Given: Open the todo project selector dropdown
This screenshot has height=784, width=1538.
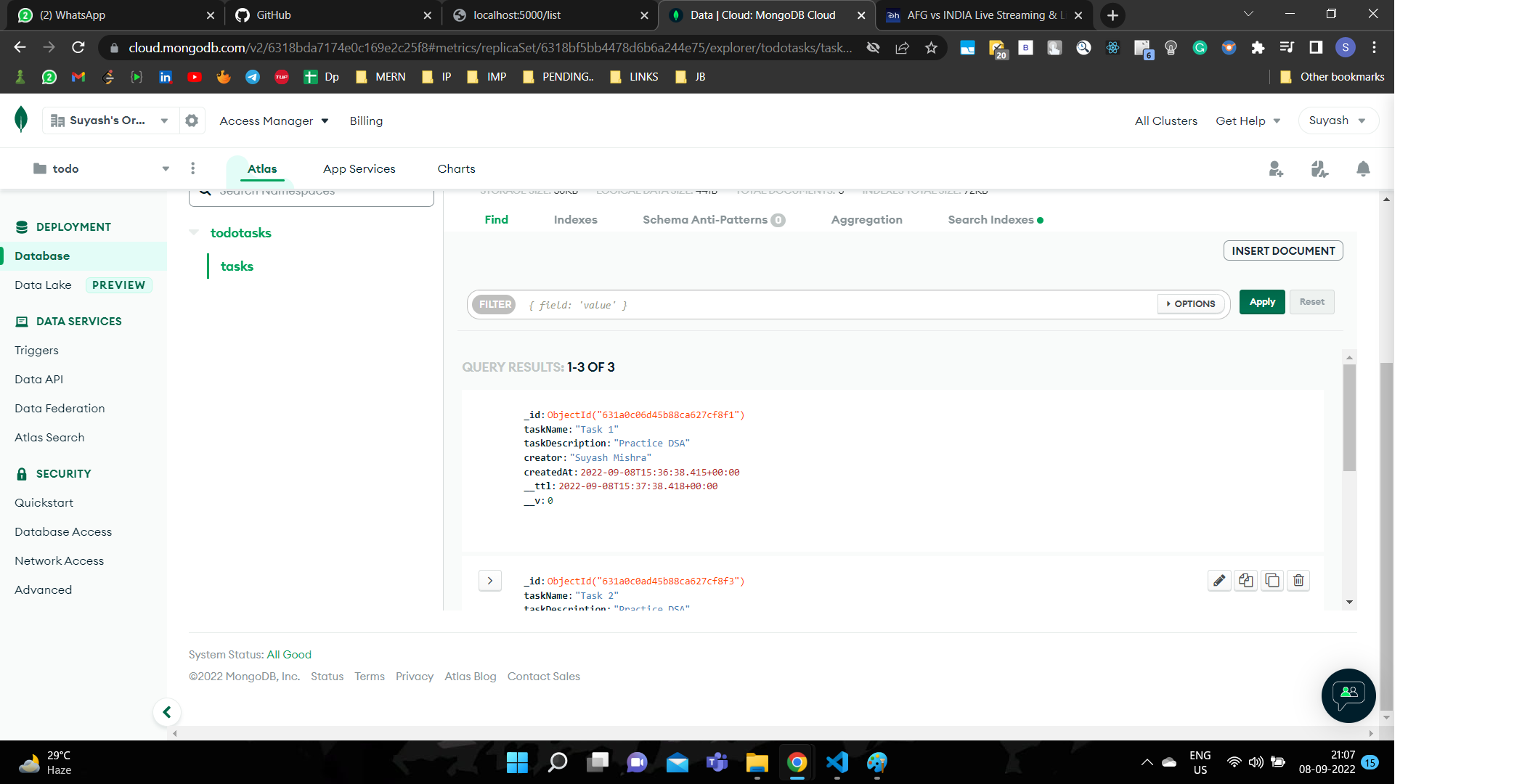Looking at the screenshot, I should coord(102,168).
